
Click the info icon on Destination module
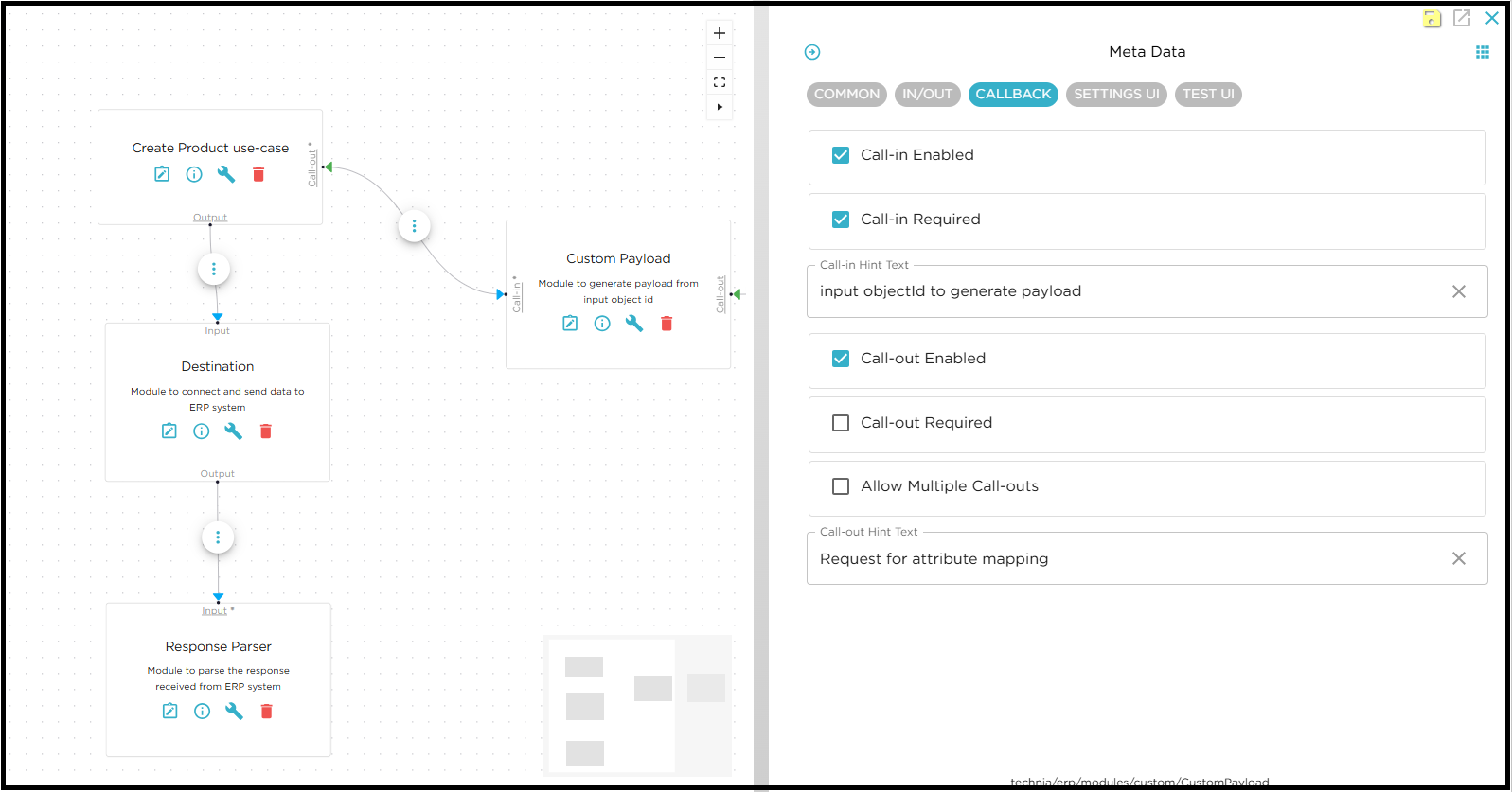[x=202, y=431]
